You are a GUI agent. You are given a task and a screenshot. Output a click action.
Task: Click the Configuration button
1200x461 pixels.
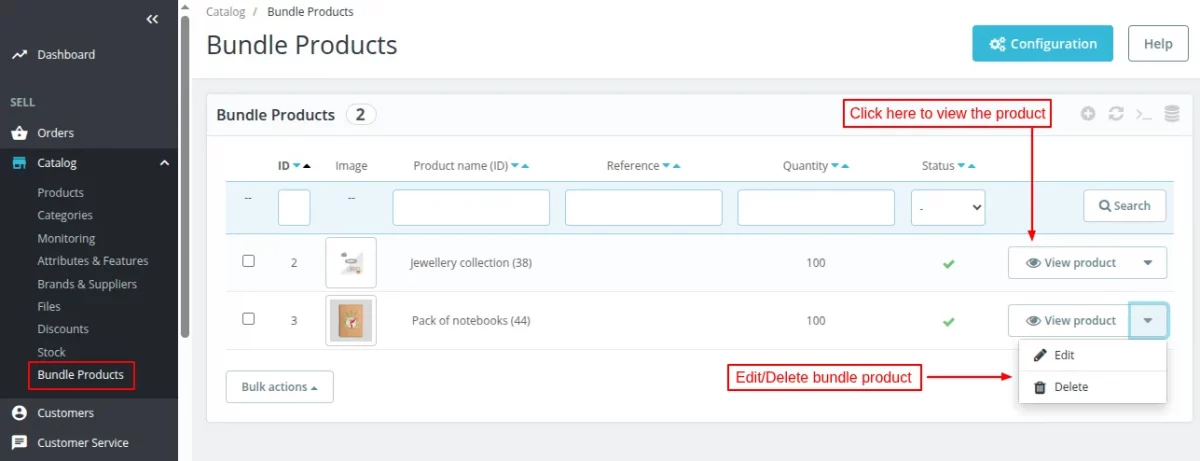point(1042,44)
